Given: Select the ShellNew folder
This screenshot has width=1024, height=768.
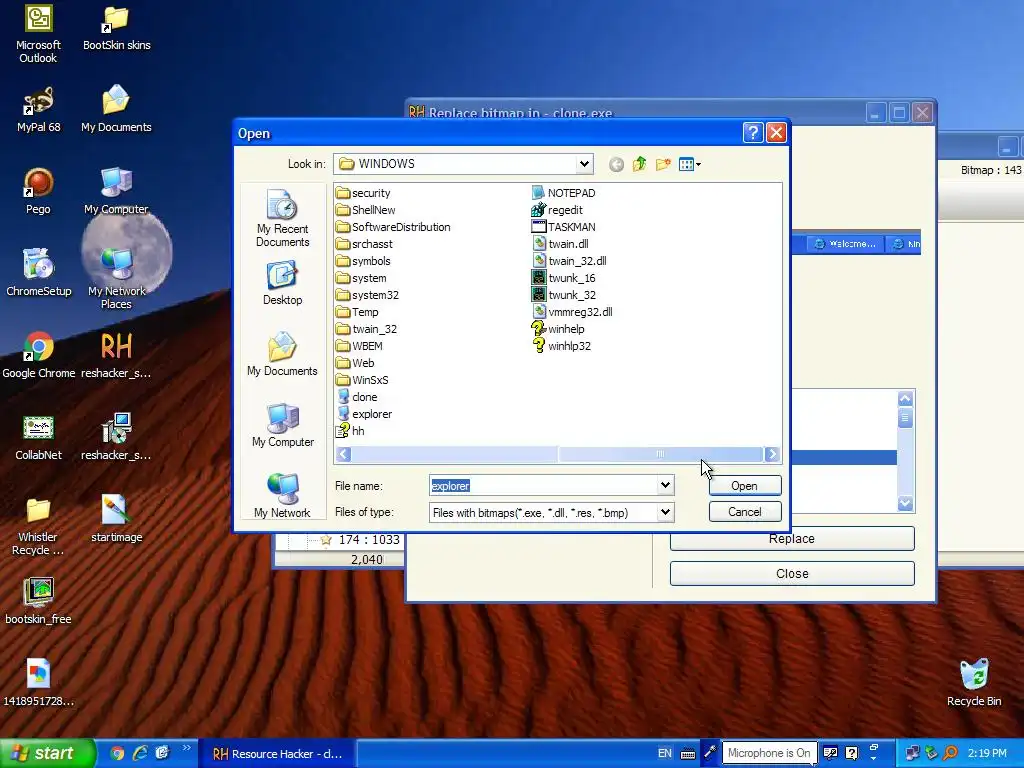Looking at the screenshot, I should click(x=366, y=210).
